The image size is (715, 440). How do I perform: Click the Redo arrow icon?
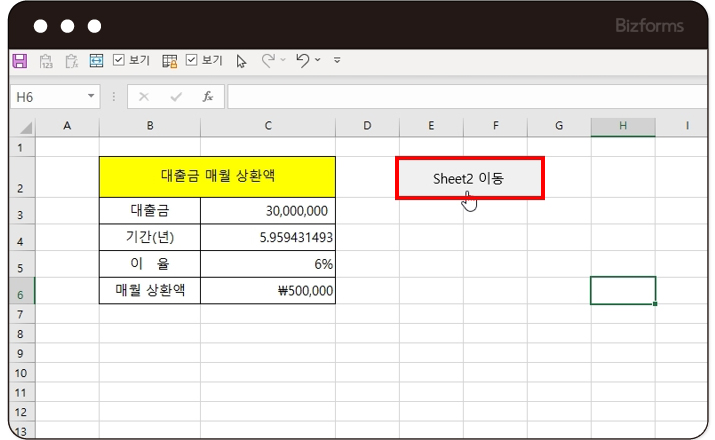(x=268, y=60)
